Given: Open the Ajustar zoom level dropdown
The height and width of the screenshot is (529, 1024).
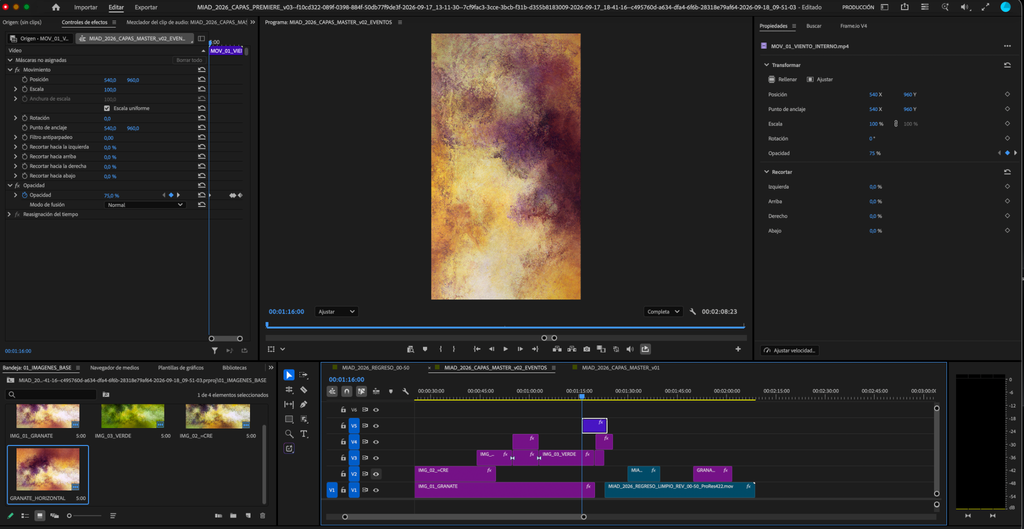Looking at the screenshot, I should click(x=336, y=312).
